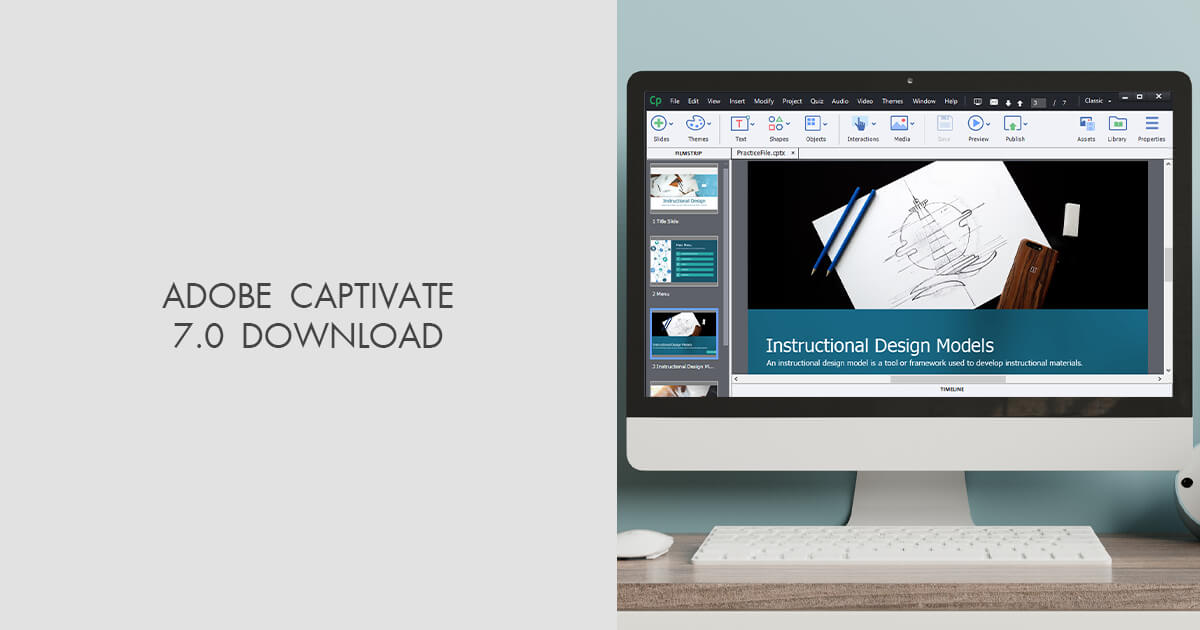Open the Quiz menu
This screenshot has width=1200, height=630.
pyautogui.click(x=815, y=100)
